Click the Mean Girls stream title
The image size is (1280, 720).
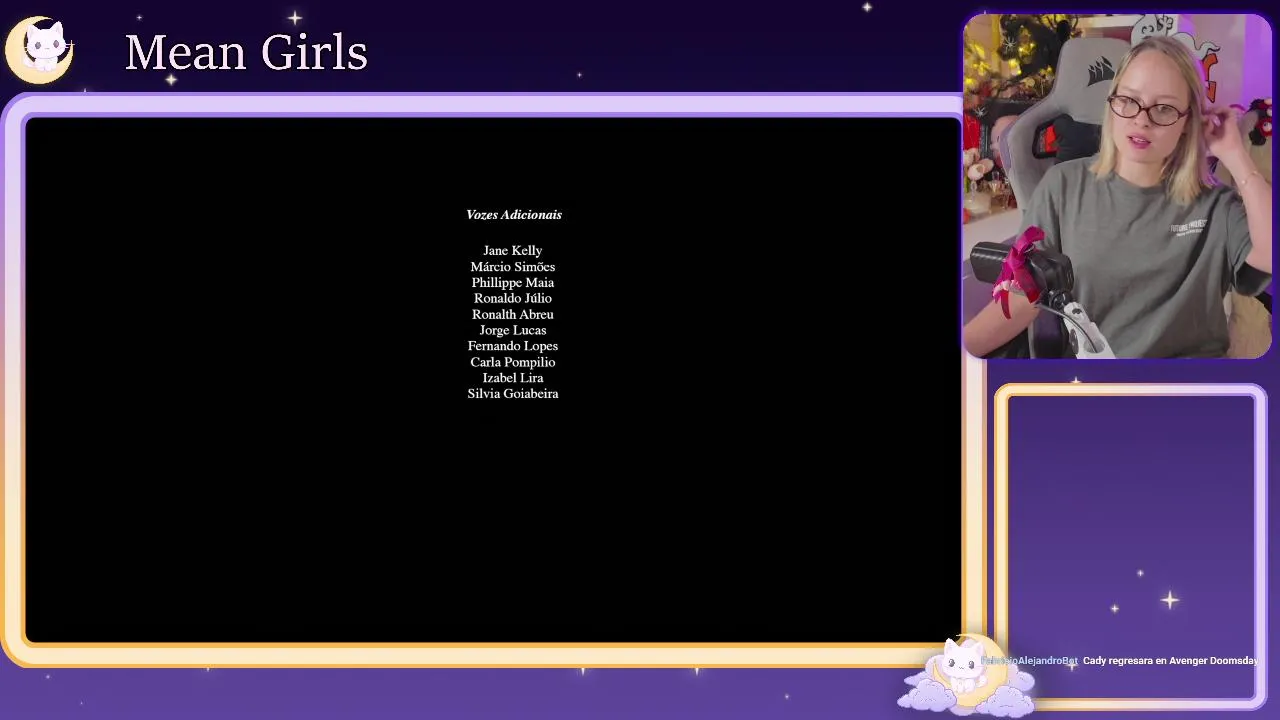[x=246, y=52]
